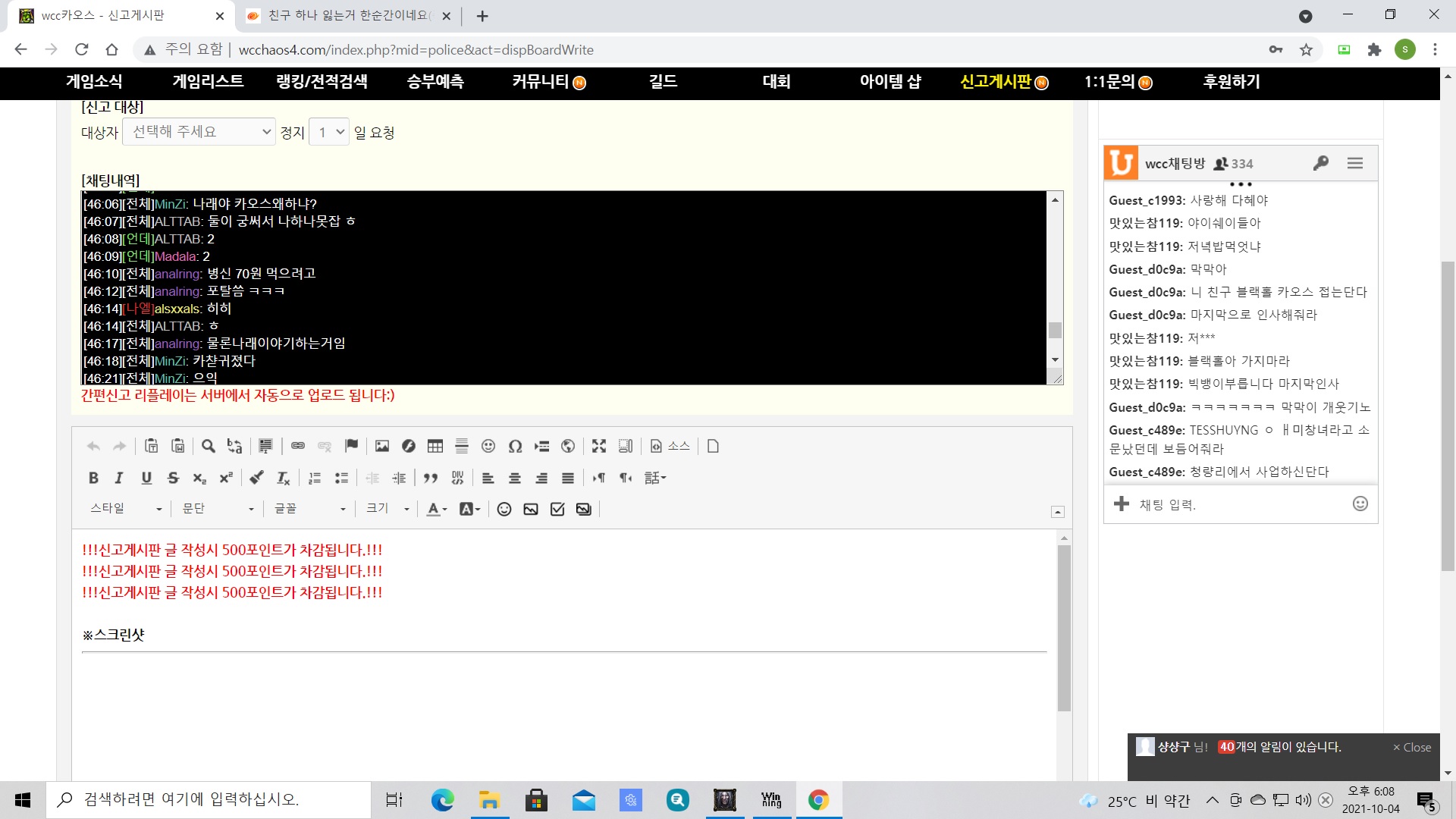Open the 크기 font size dropdown
Image resolution: width=1456 pixels, height=819 pixels.
[x=388, y=509]
